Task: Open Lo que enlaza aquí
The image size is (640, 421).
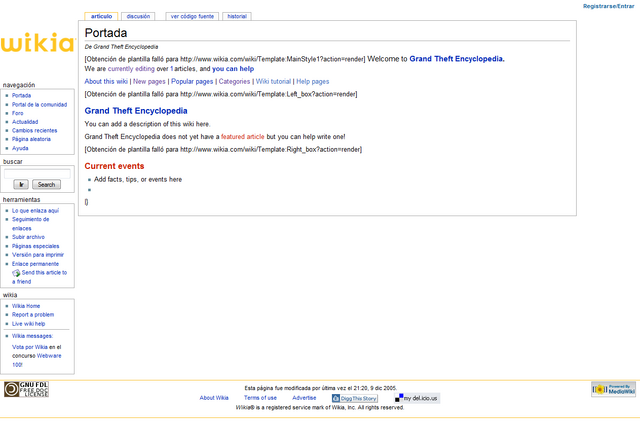Action: tap(35, 211)
